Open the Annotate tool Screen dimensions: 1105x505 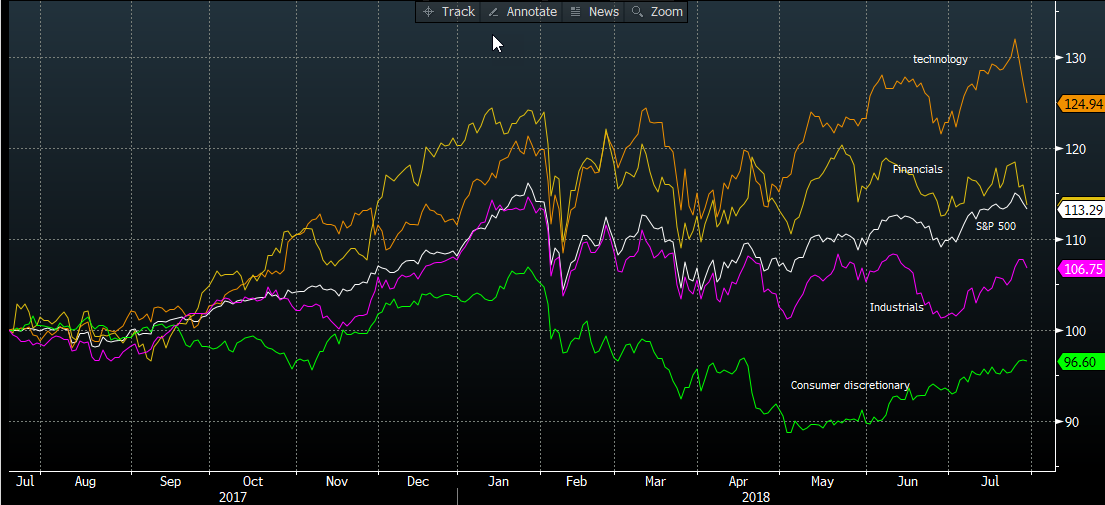click(x=522, y=12)
